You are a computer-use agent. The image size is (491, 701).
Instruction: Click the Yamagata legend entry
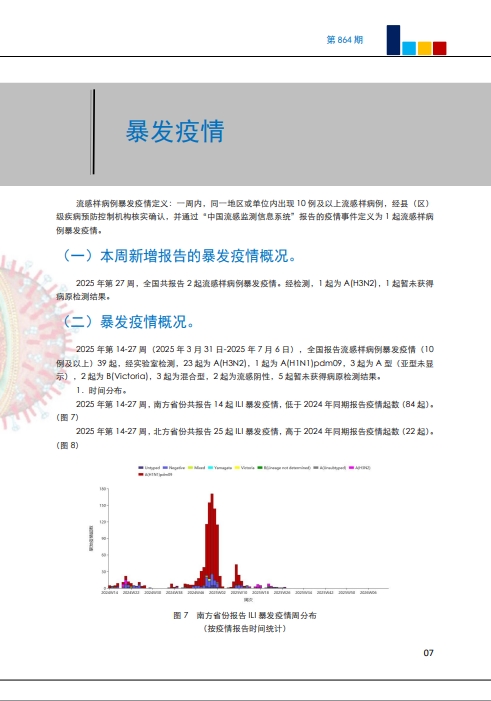click(x=220, y=468)
